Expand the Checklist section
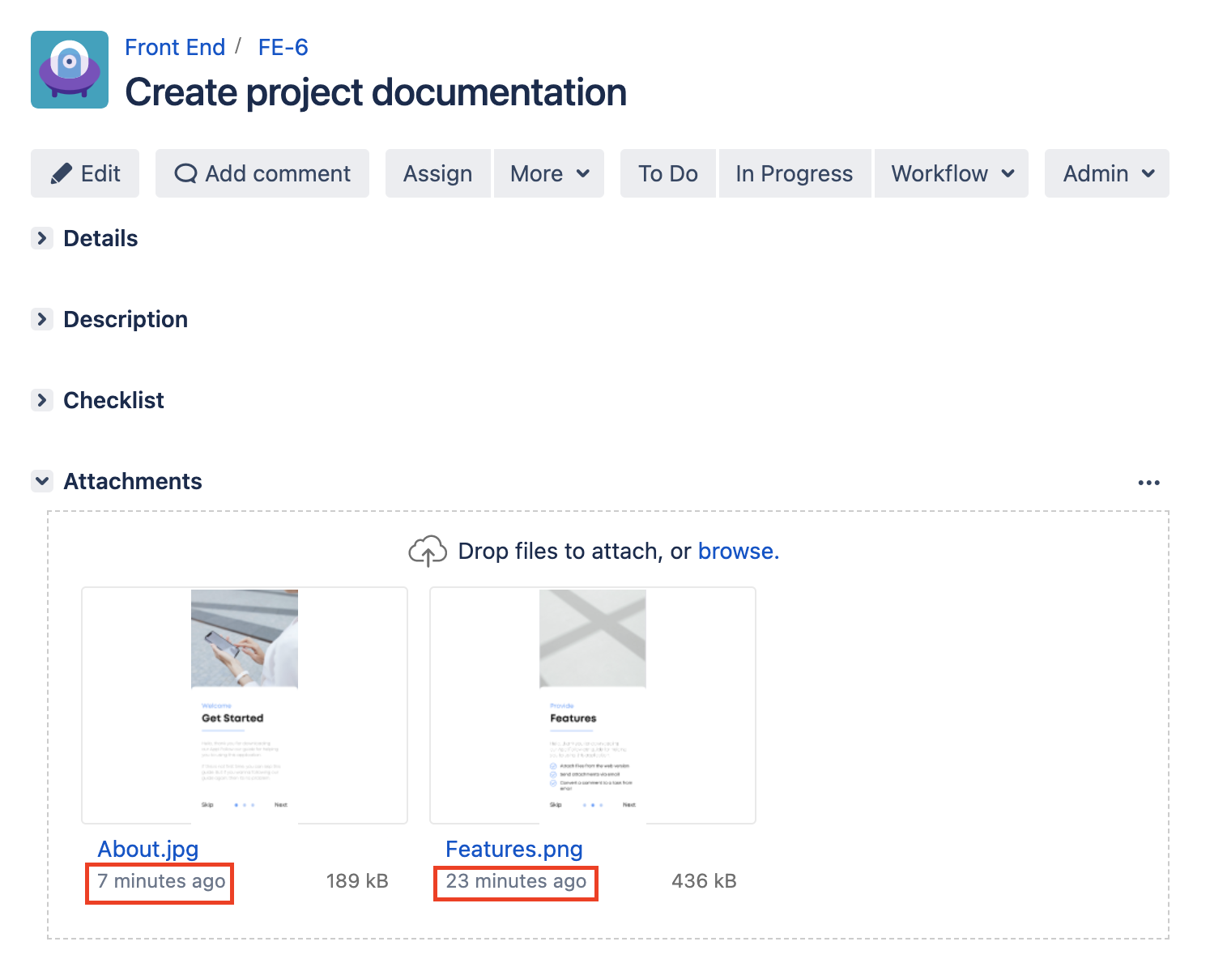1210x980 pixels. coord(42,400)
